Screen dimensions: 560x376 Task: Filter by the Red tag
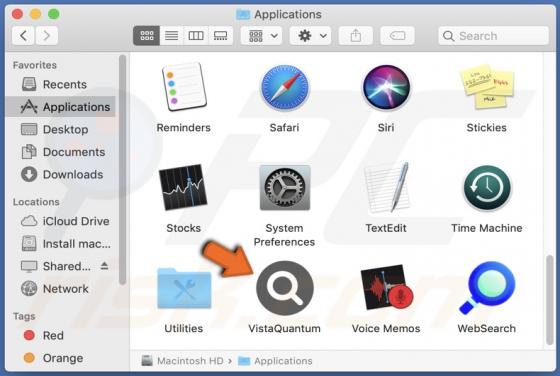[x=61, y=336]
